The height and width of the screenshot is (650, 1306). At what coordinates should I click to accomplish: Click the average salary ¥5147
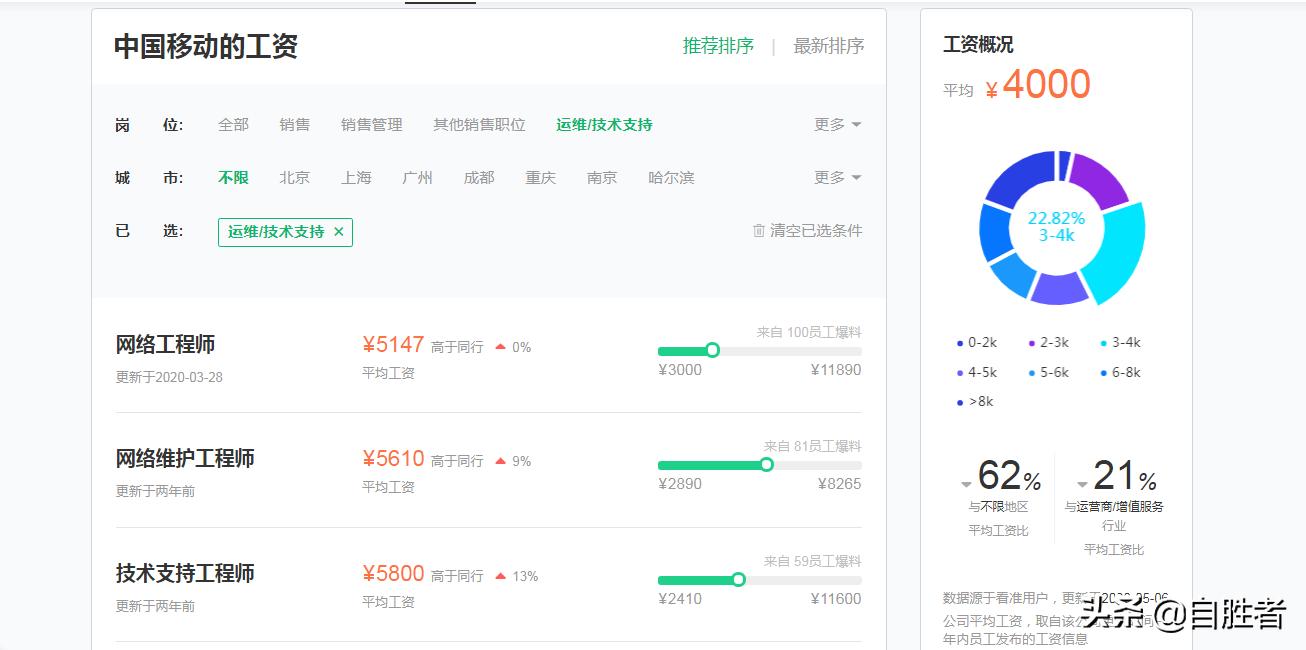click(393, 345)
